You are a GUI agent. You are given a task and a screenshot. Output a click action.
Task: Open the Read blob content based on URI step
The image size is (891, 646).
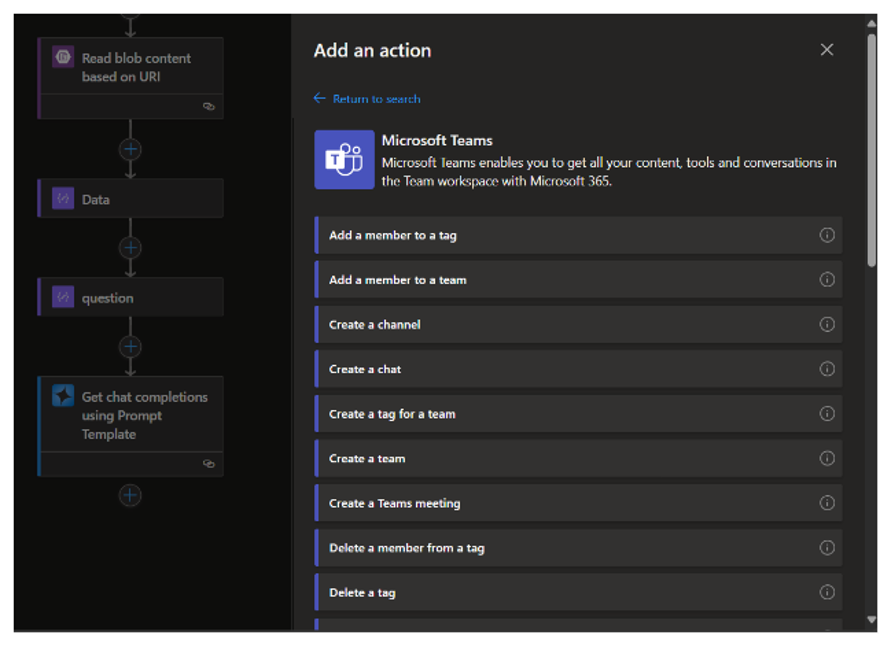tap(131, 78)
